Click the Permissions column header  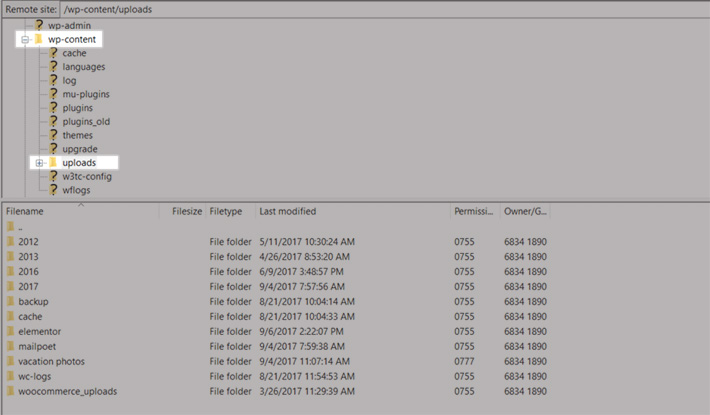click(475, 212)
